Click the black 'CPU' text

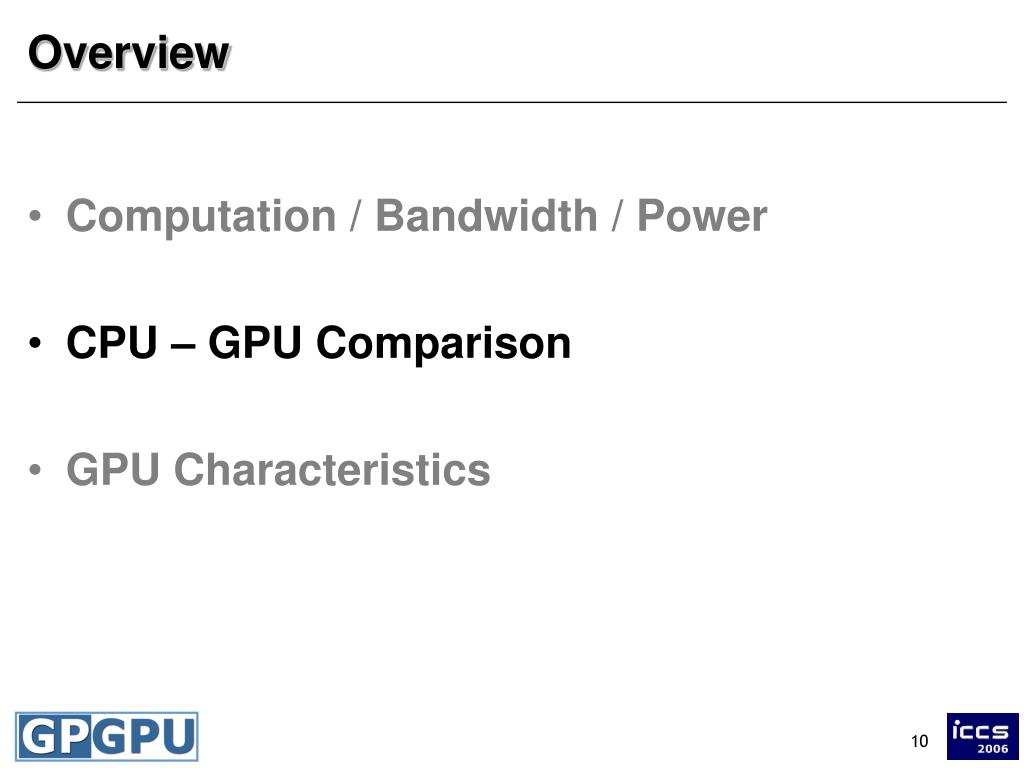tap(112, 342)
